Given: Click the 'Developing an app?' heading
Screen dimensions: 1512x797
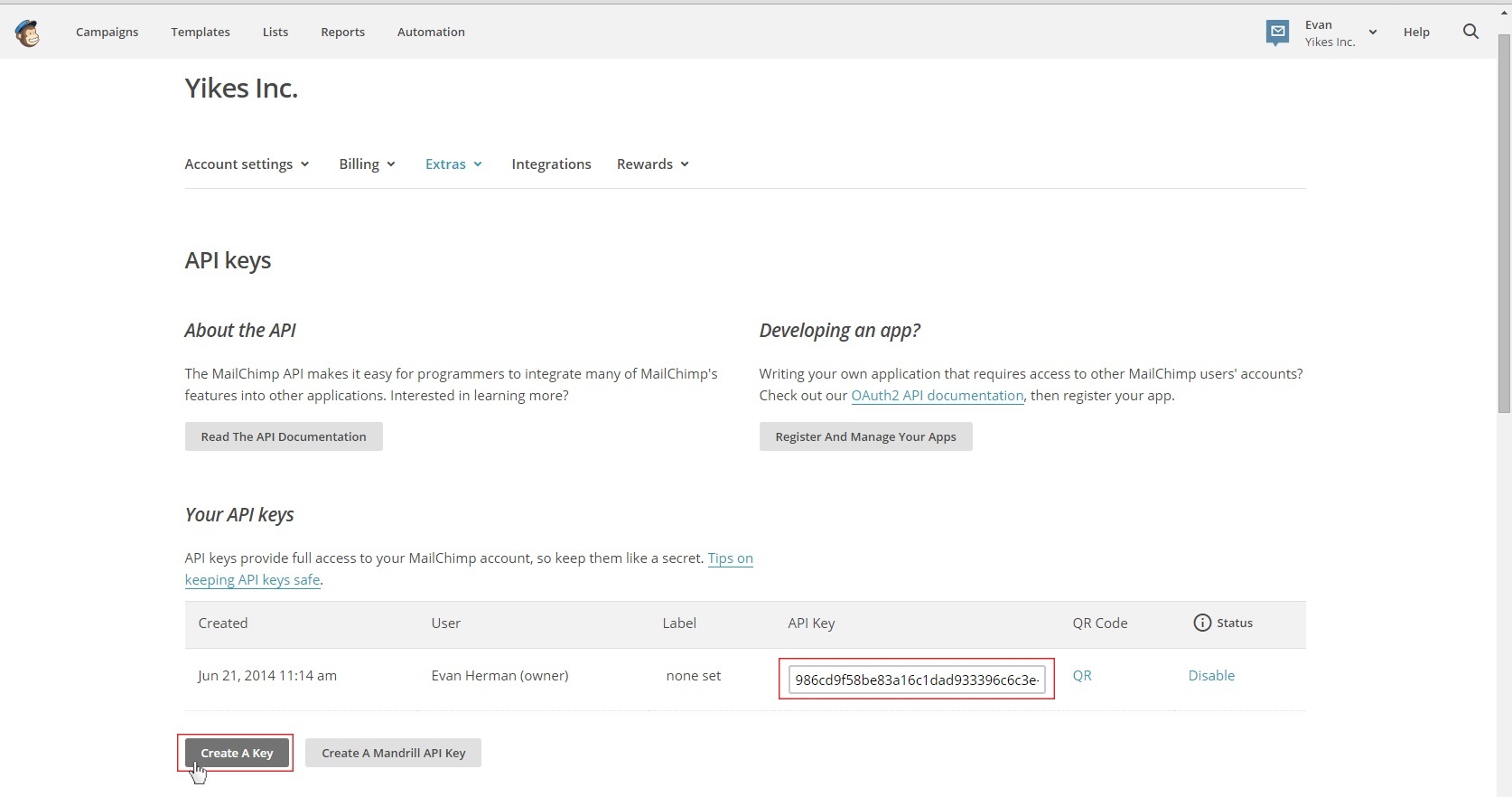Looking at the screenshot, I should click(840, 330).
